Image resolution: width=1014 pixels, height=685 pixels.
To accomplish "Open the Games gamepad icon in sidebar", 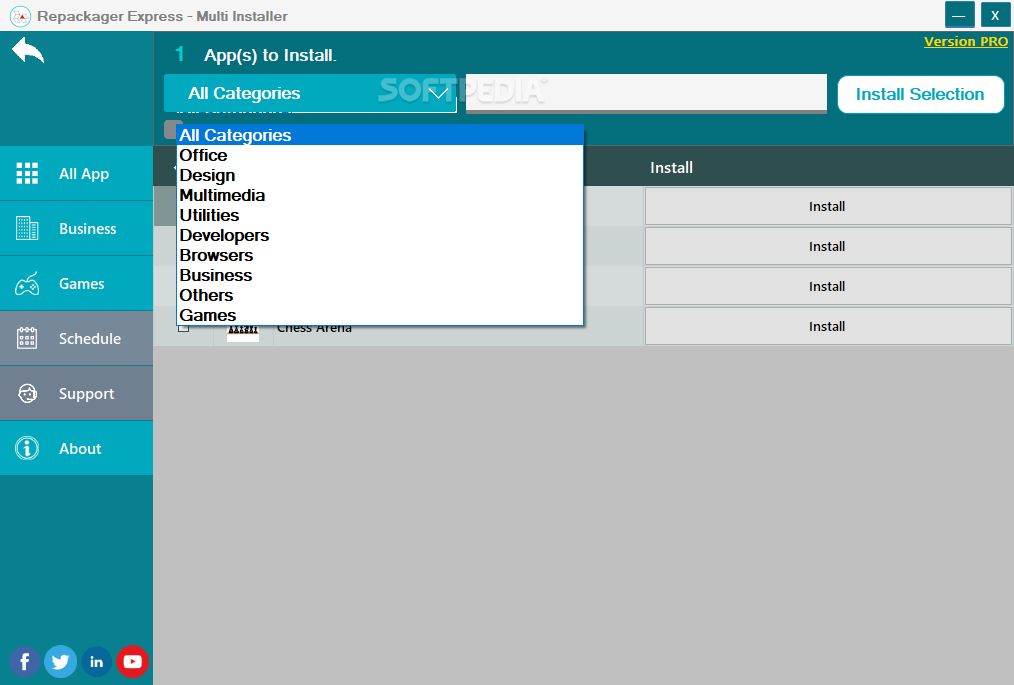I will pyautogui.click(x=28, y=283).
